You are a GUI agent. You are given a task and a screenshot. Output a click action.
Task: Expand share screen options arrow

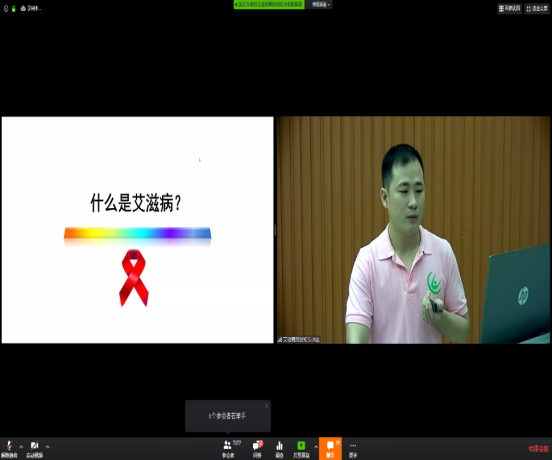coord(316,447)
